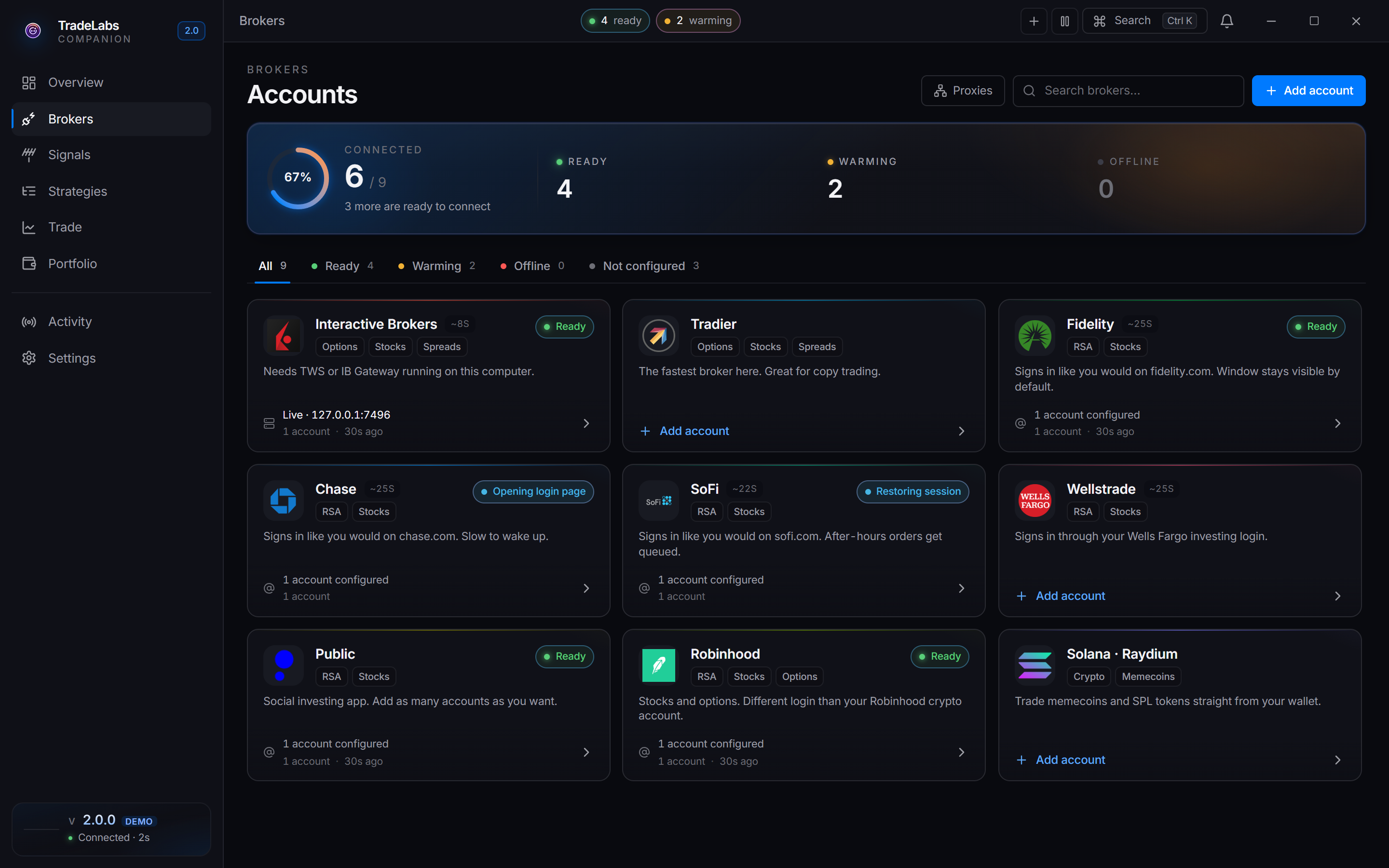The width and height of the screenshot is (1389, 868).
Task: Click Live 127.0.0.1:7496 connection text
Action: point(336,415)
